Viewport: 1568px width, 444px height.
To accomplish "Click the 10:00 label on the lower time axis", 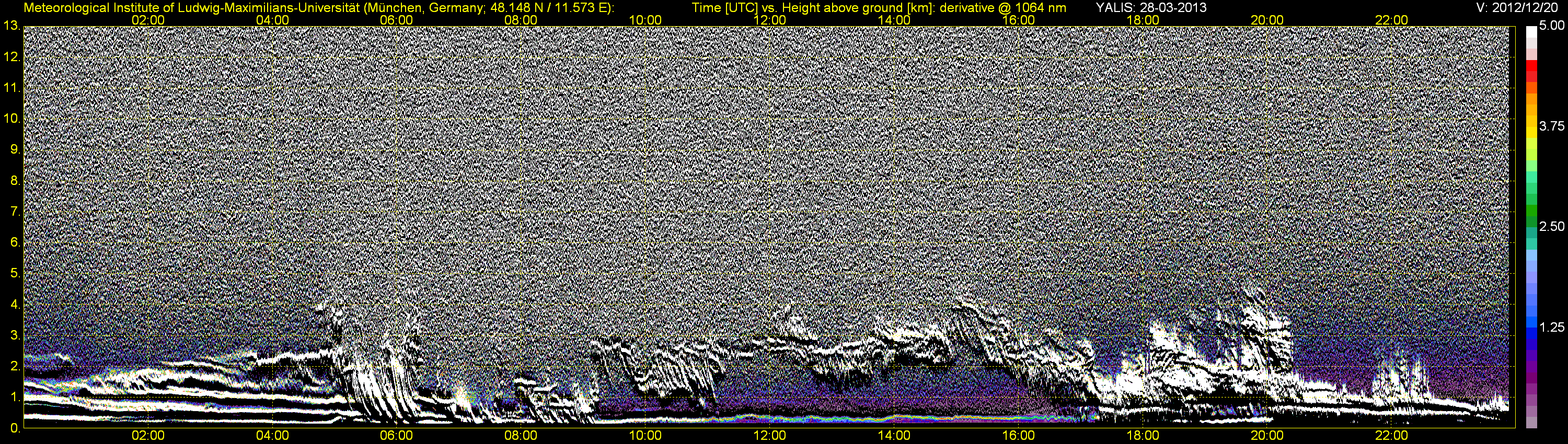I will coord(645,436).
